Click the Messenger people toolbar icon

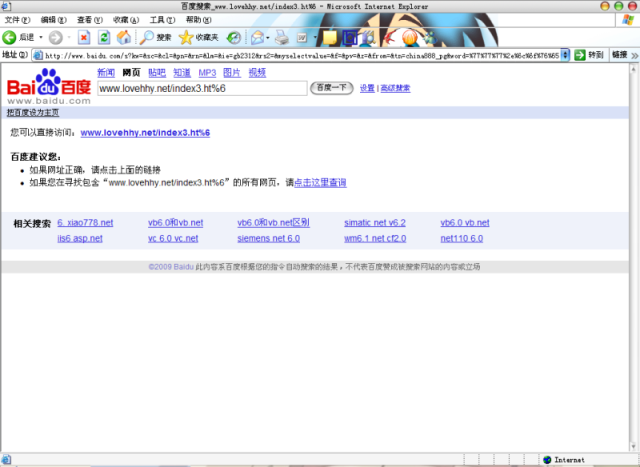click(430, 38)
